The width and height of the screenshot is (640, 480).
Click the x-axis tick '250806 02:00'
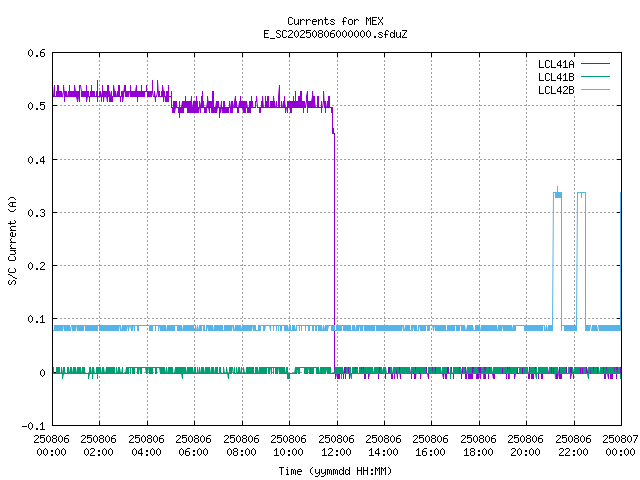pyautogui.click(x=99, y=446)
